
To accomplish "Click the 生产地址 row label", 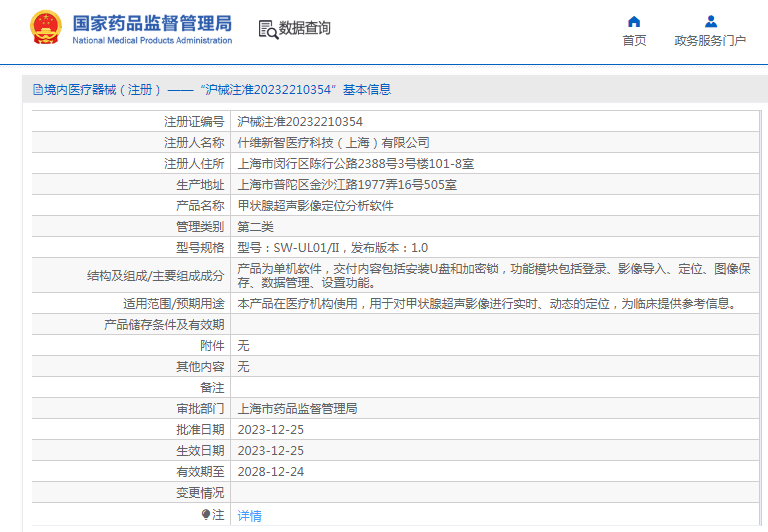I will click(200, 185).
